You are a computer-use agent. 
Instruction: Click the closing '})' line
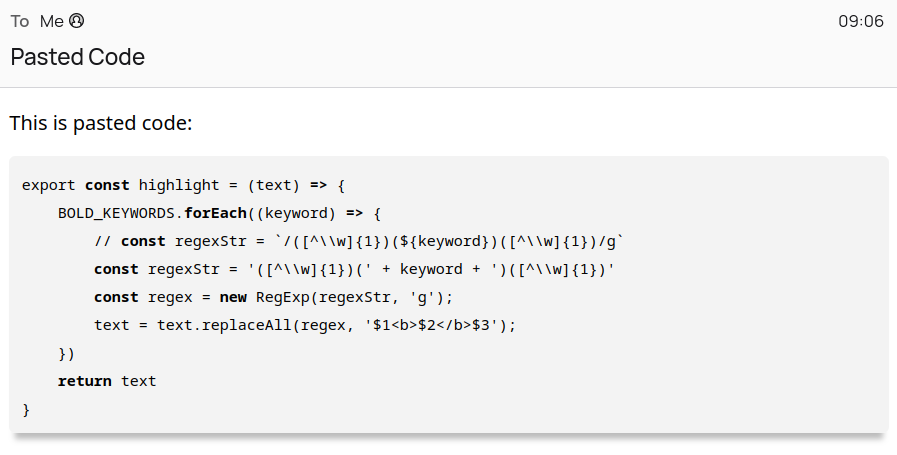66,354
